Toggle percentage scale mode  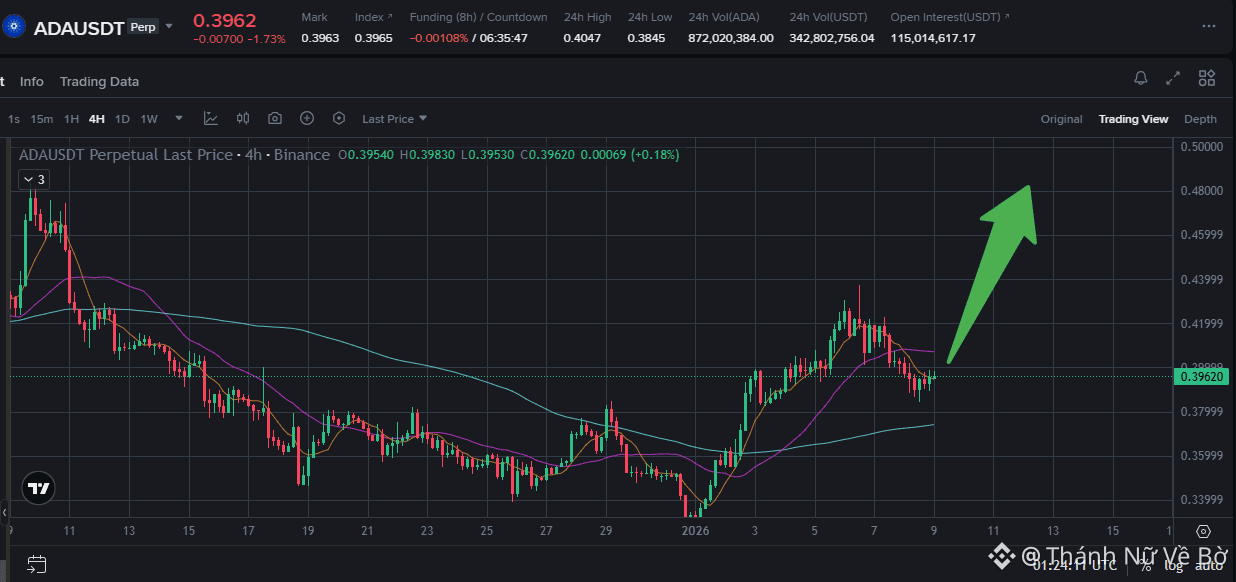(1145, 566)
